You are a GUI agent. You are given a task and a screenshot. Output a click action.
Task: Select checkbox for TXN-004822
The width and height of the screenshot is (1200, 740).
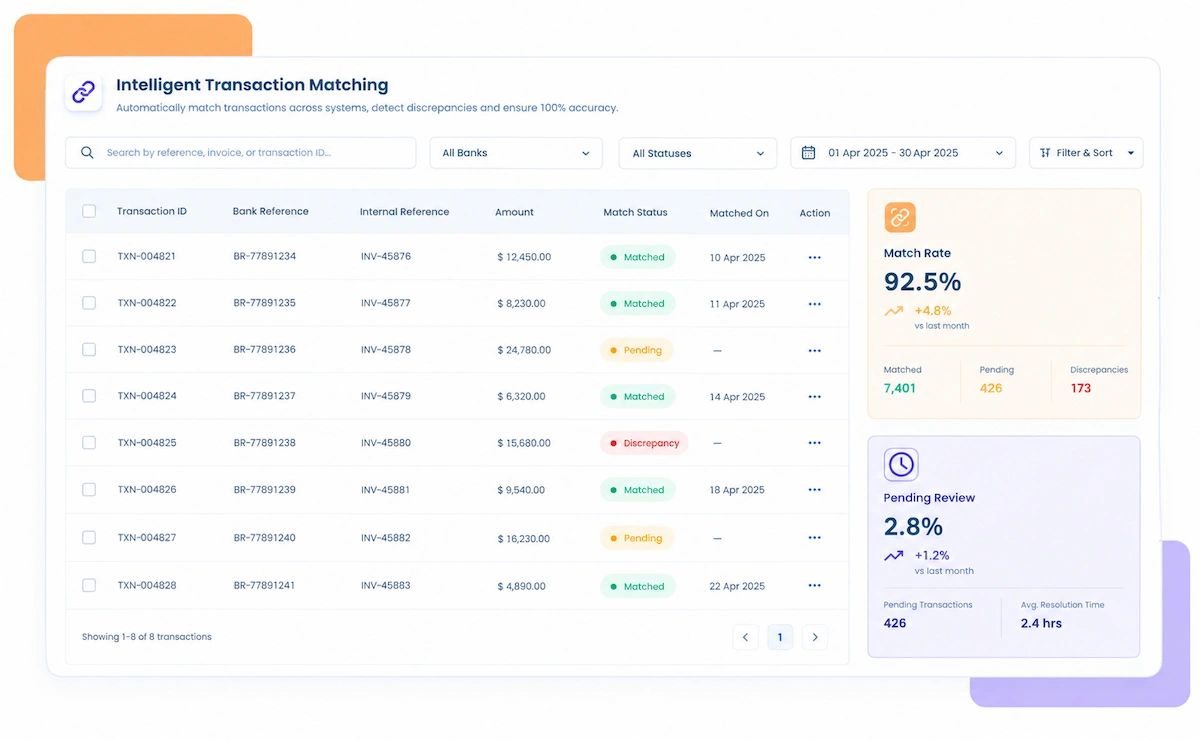point(89,302)
